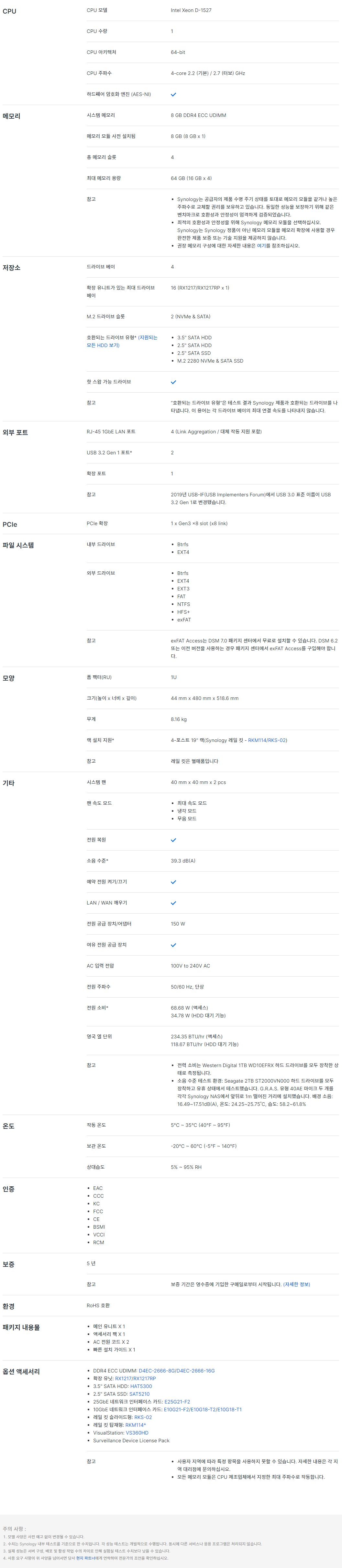This screenshot has height=1568, width=342.
Task: Open the 현지 파트너 link in footnotes
Action: pos(84,1558)
